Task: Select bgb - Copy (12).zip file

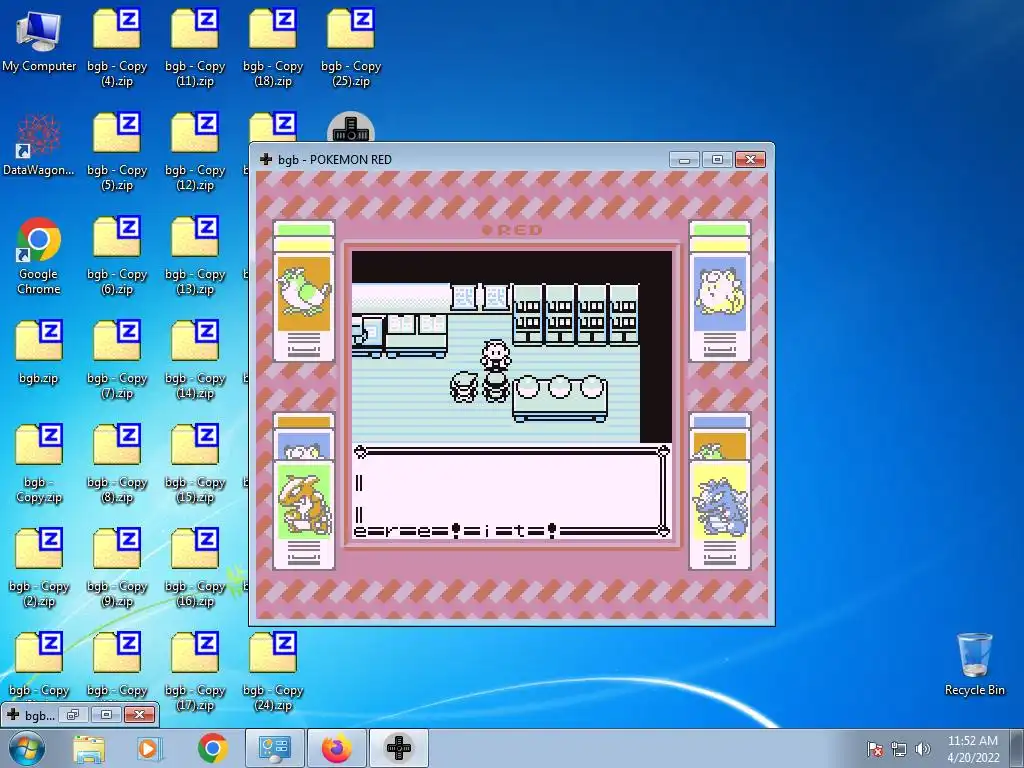Action: pyautogui.click(x=195, y=152)
